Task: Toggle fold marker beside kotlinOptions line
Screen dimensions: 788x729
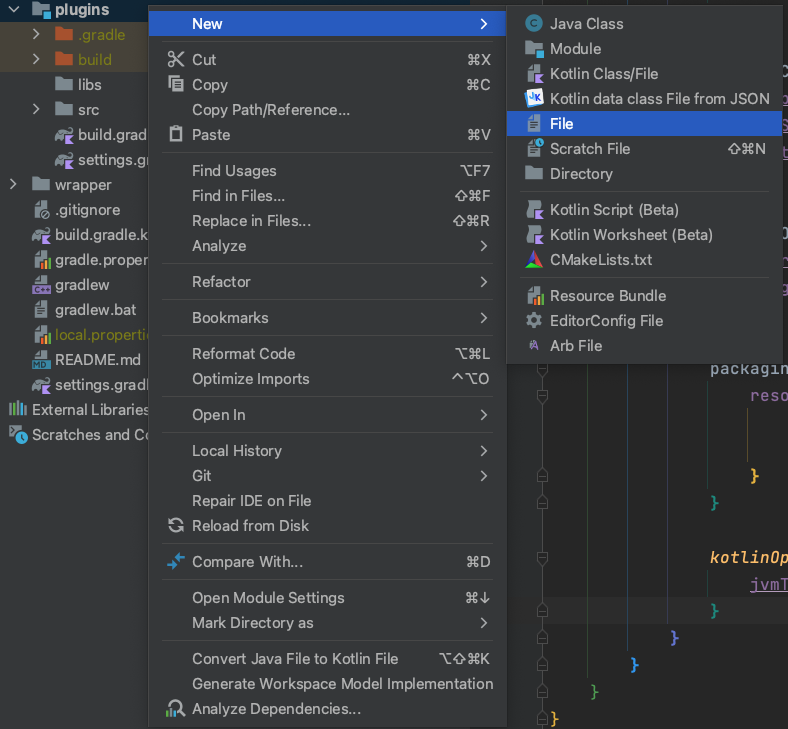Action: pos(542,557)
